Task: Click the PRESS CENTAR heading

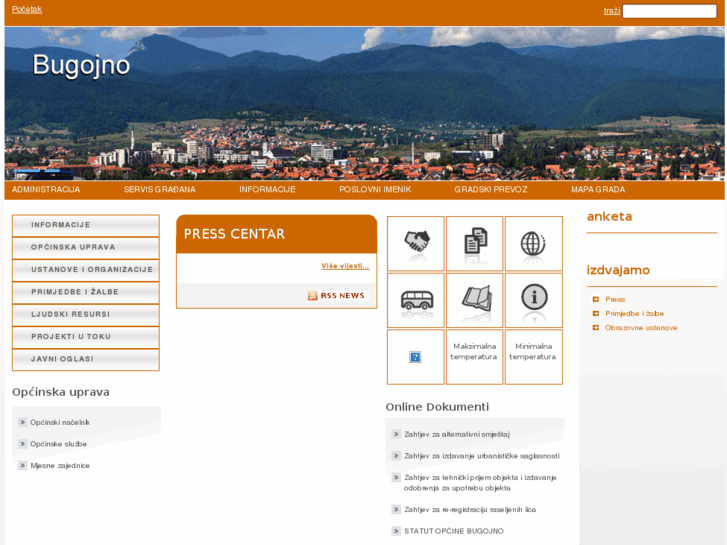Action: [234, 234]
